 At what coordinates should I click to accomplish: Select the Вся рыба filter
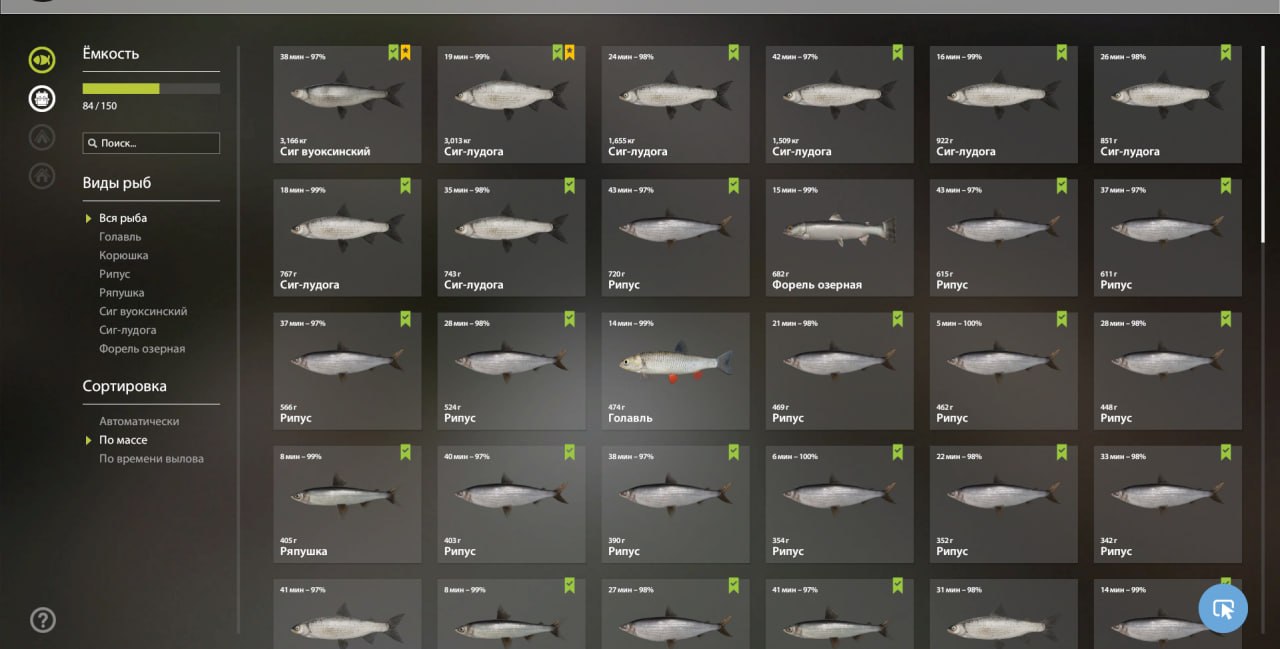[123, 218]
